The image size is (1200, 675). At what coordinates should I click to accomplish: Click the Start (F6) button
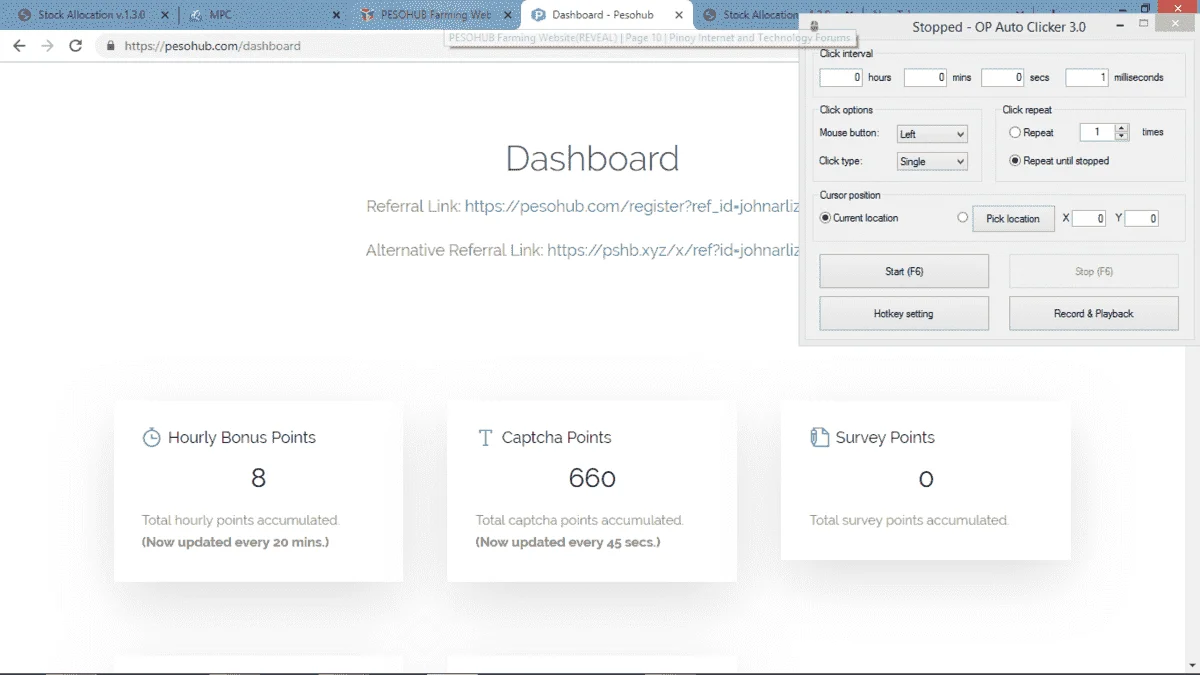click(x=904, y=271)
